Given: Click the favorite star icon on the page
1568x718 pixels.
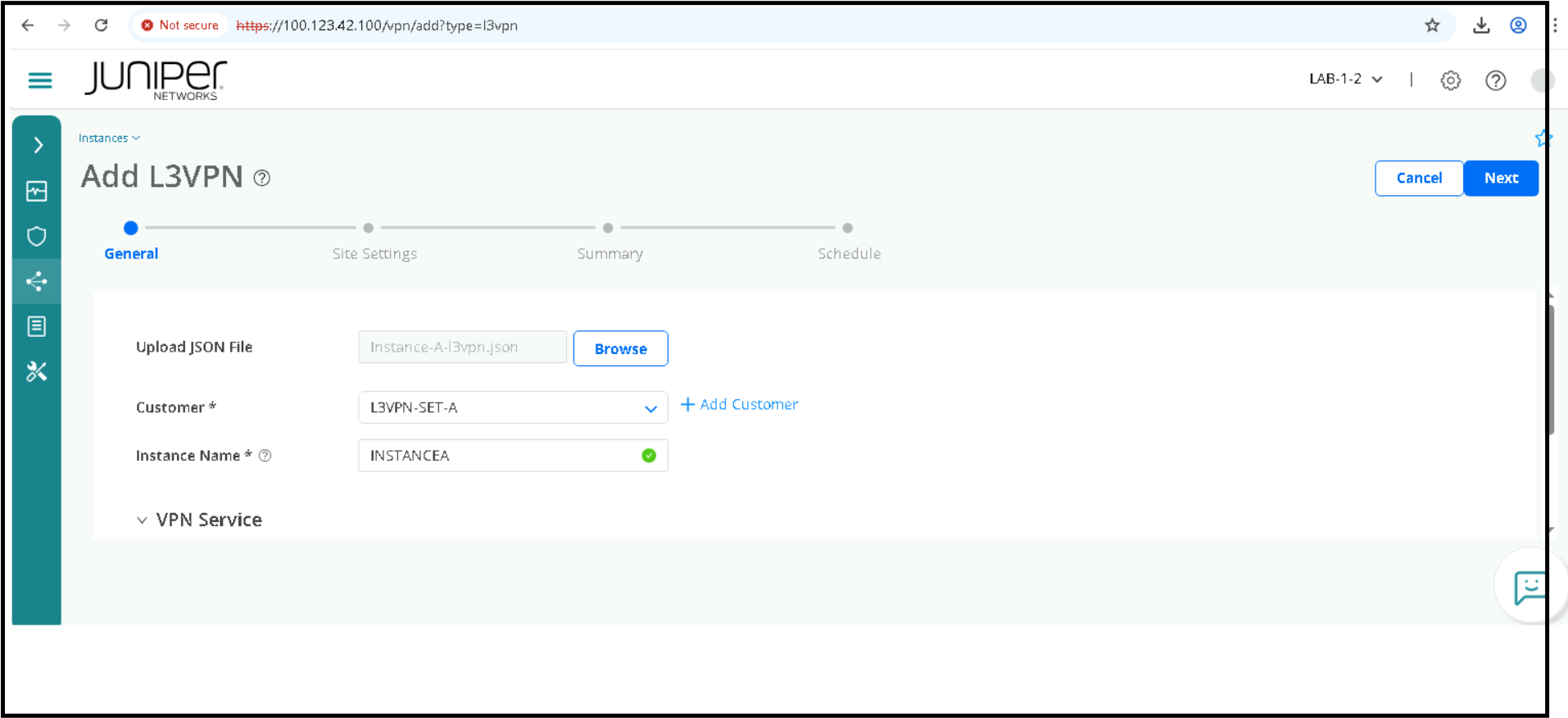Looking at the screenshot, I should 1543,139.
